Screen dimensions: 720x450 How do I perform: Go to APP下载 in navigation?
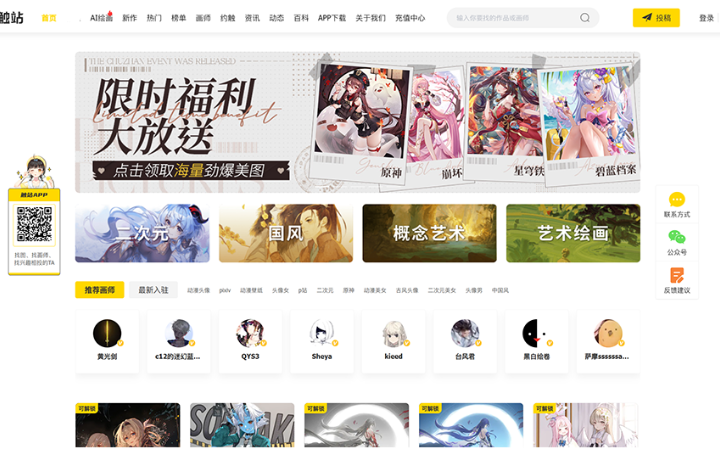coord(332,18)
